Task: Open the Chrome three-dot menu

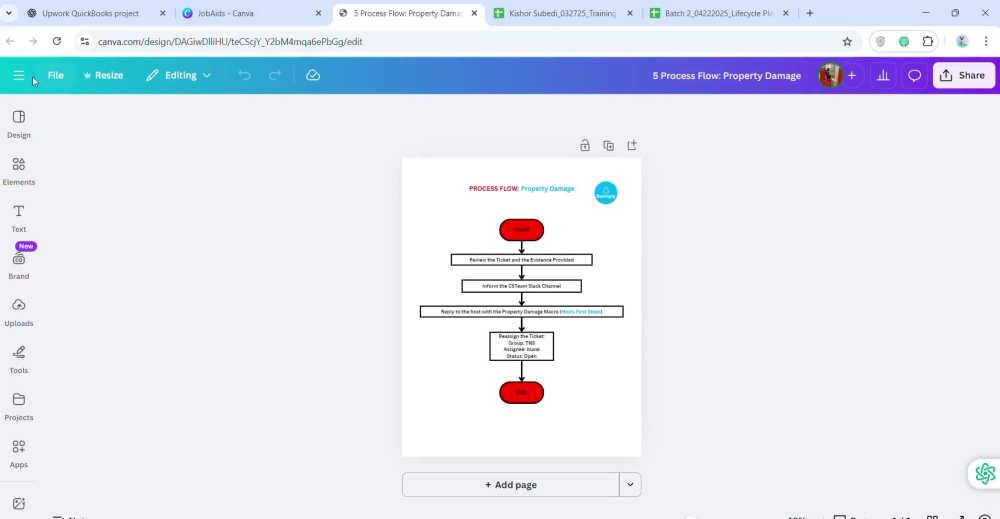Action: [x=986, y=41]
